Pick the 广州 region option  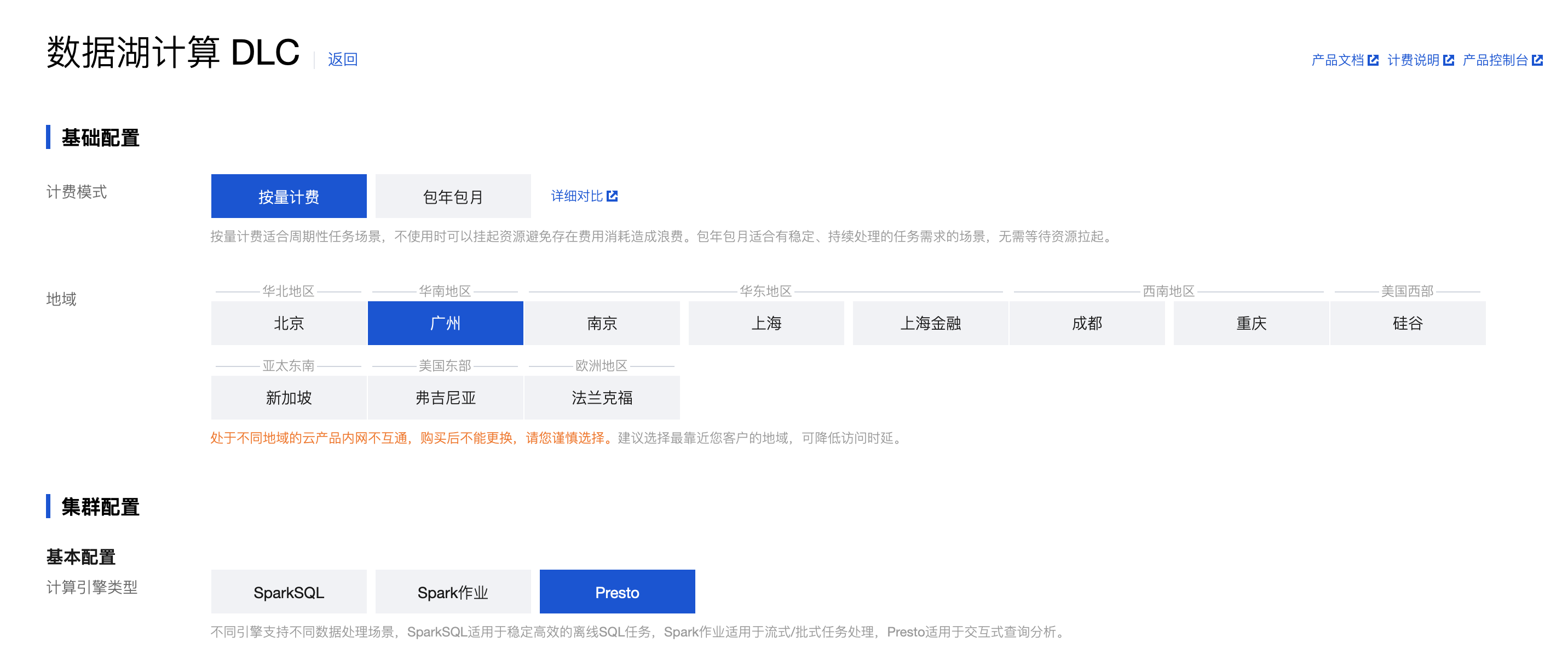tap(445, 323)
